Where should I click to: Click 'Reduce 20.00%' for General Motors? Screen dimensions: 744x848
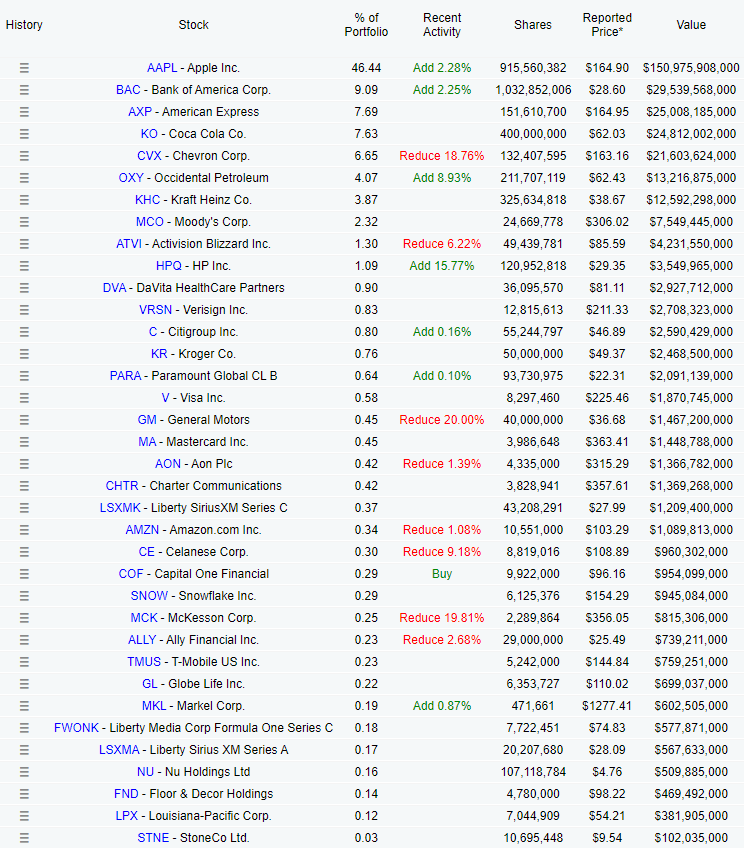coord(442,420)
